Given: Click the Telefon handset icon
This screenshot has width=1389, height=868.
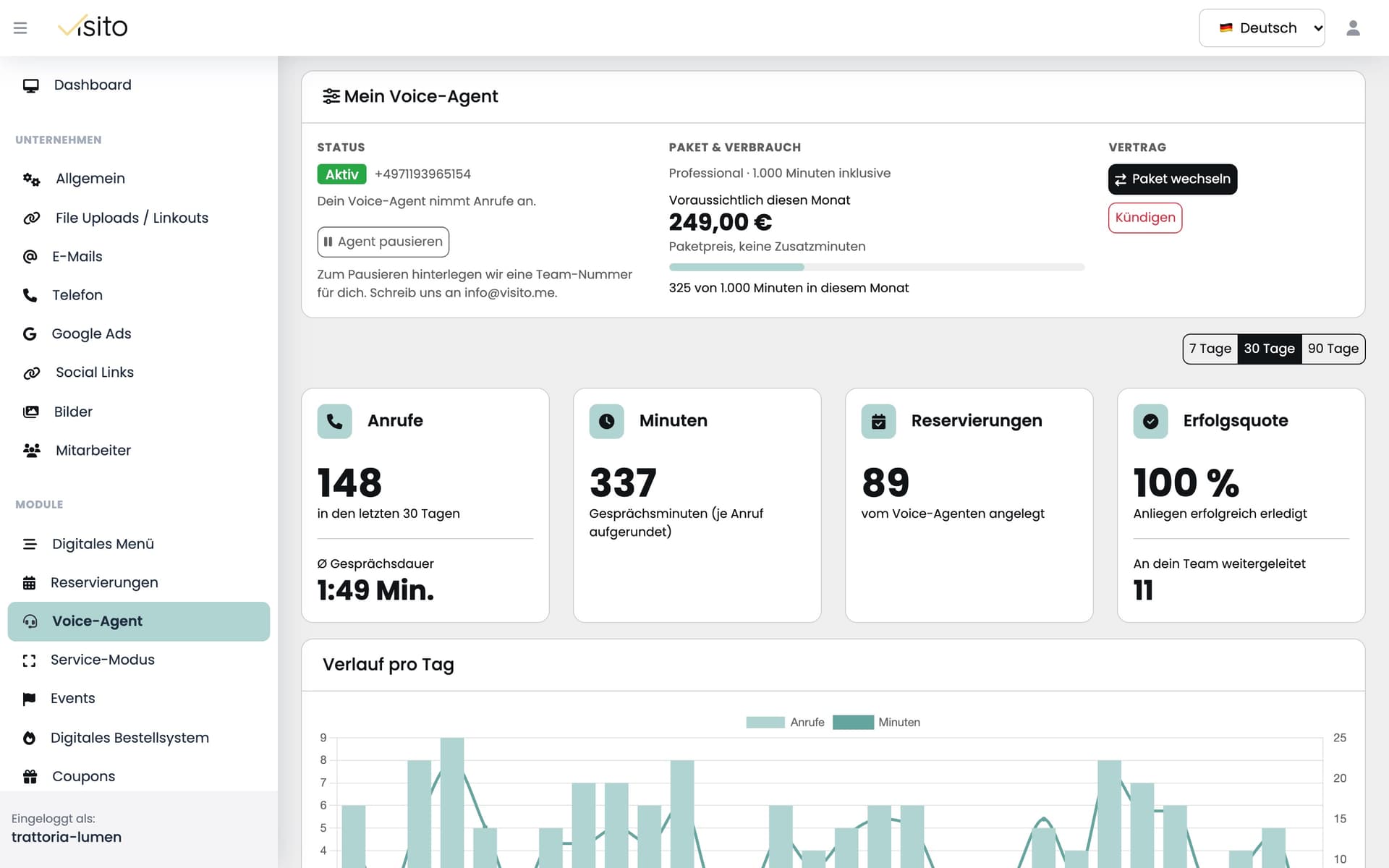Looking at the screenshot, I should [30, 295].
